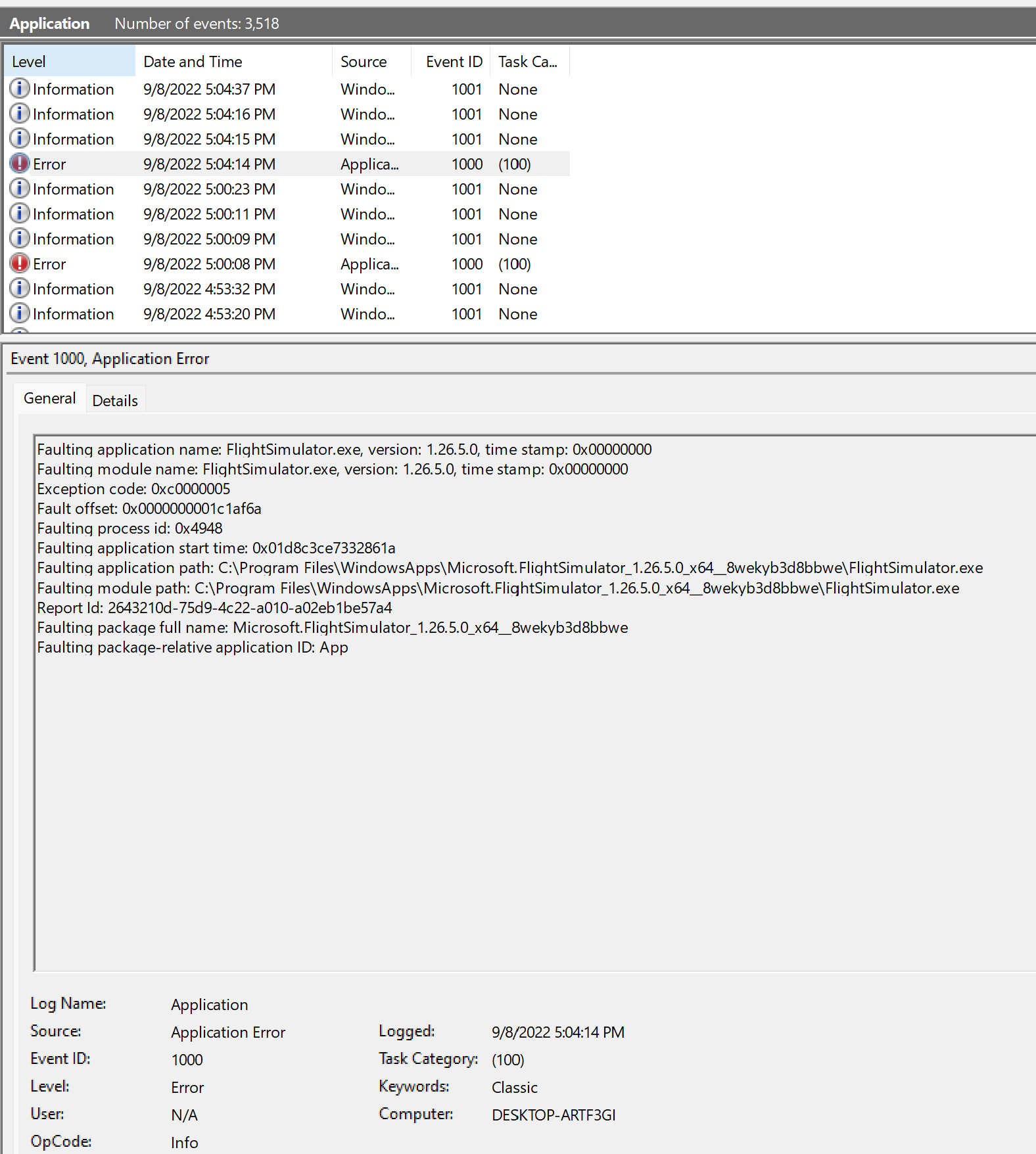Viewport: 1036px width, 1154px height.
Task: Click the Keywords value Classic
Action: coord(515,1088)
